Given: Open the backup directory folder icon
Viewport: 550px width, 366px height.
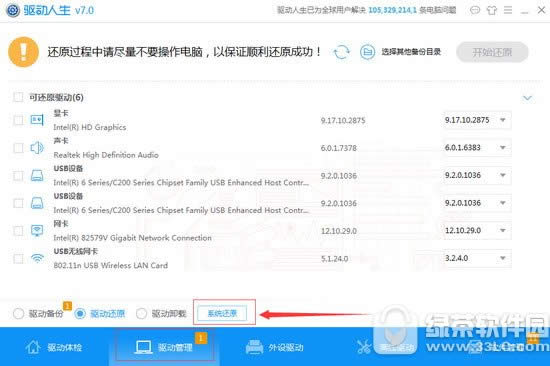Looking at the screenshot, I should pyautogui.click(x=367, y=52).
